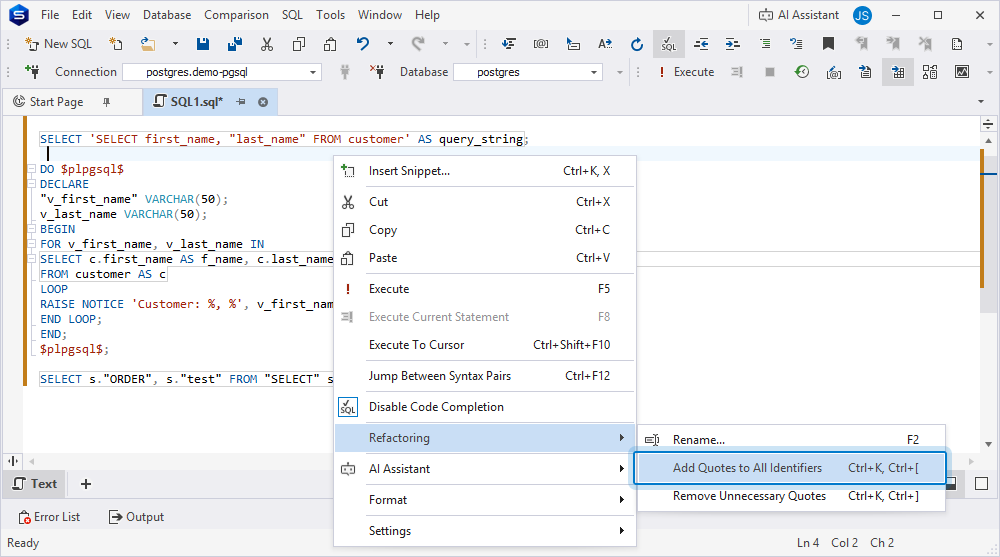This screenshot has height=557, width=1000.
Task: Toggle the bookmark icon in toolbar
Action: coord(828,44)
